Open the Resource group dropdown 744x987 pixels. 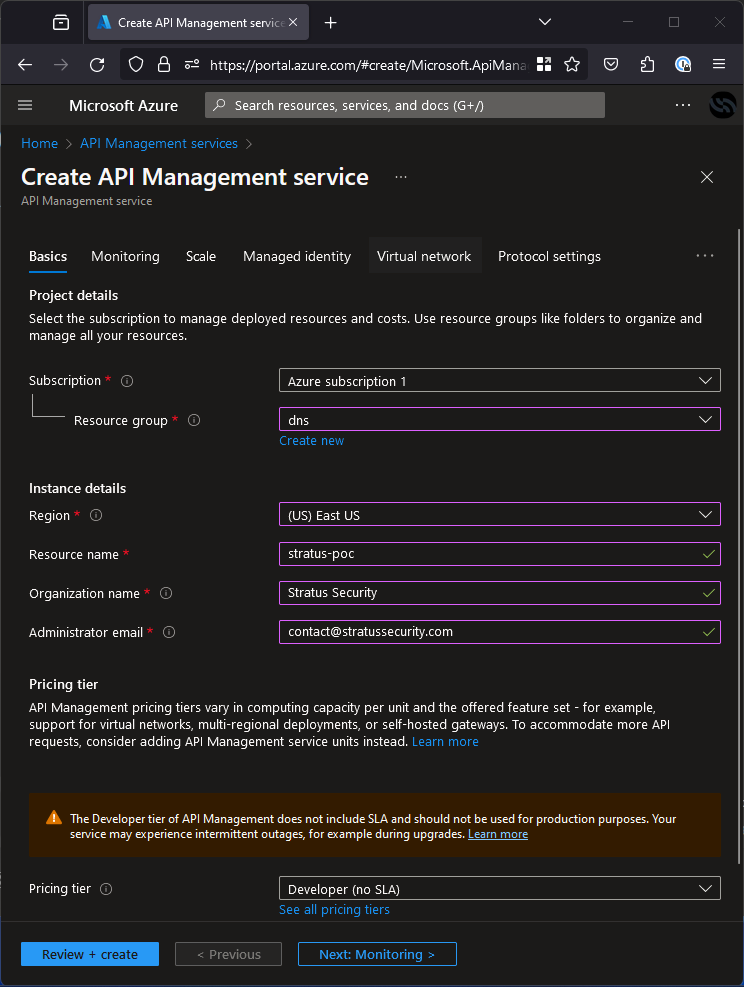pos(500,419)
